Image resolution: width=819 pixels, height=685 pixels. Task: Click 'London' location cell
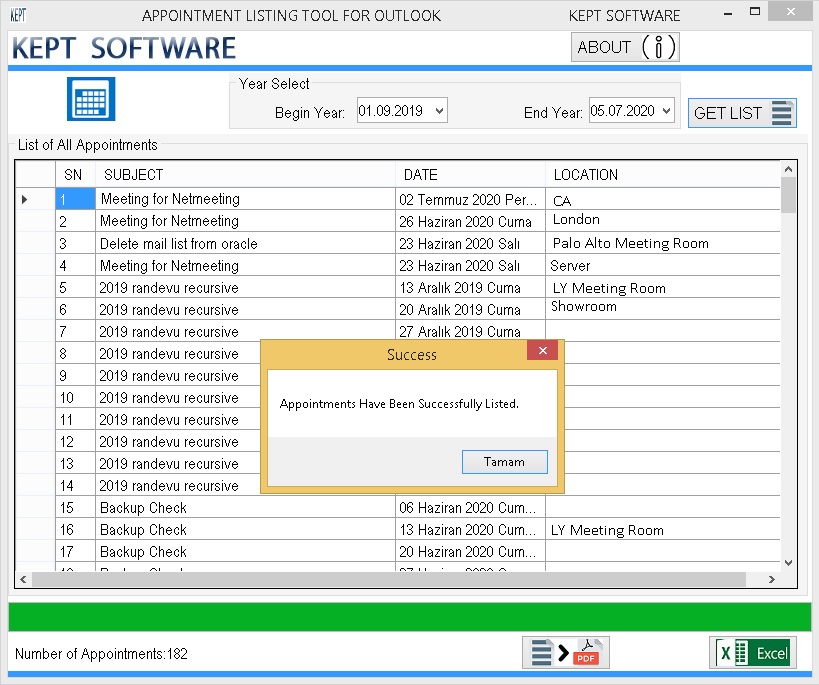coord(663,221)
